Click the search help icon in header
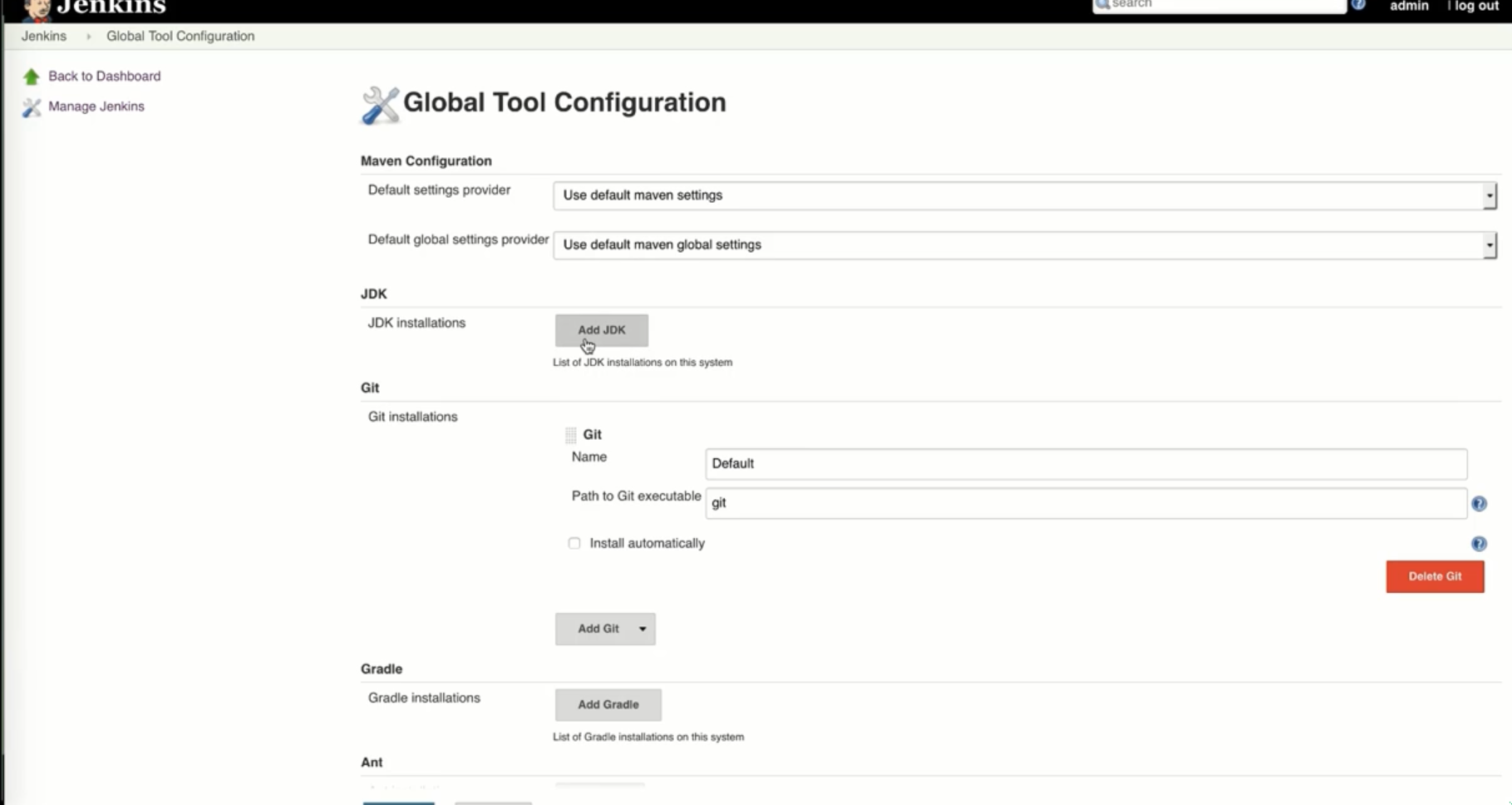The height and width of the screenshot is (805, 1512). pos(1358,5)
